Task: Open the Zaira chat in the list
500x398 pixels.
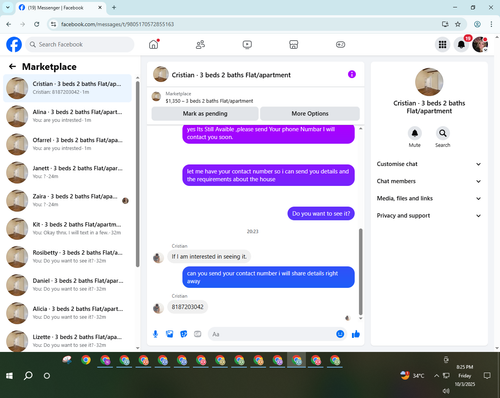Action: pos(67,200)
